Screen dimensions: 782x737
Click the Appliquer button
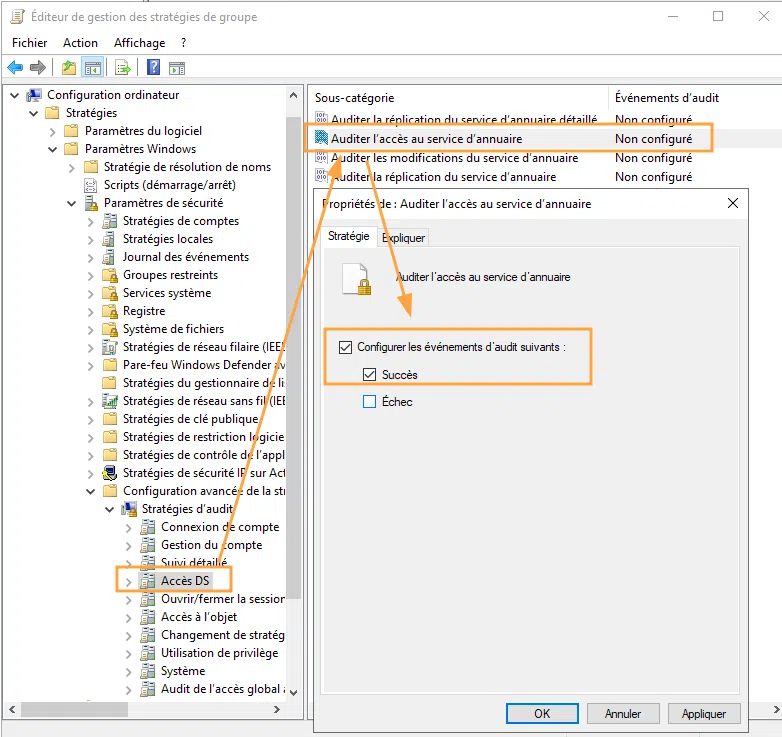[704, 714]
